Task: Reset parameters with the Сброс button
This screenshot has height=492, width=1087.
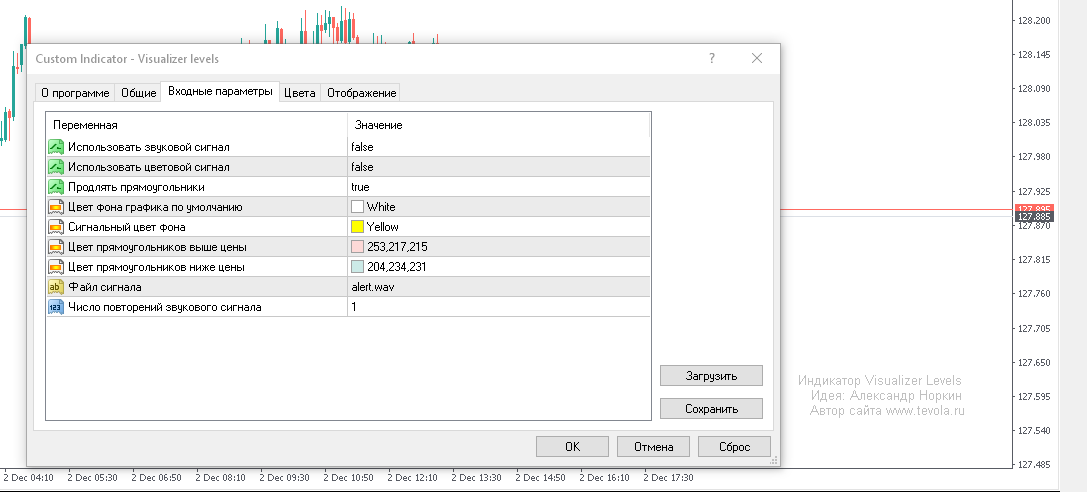Action: click(x=734, y=447)
